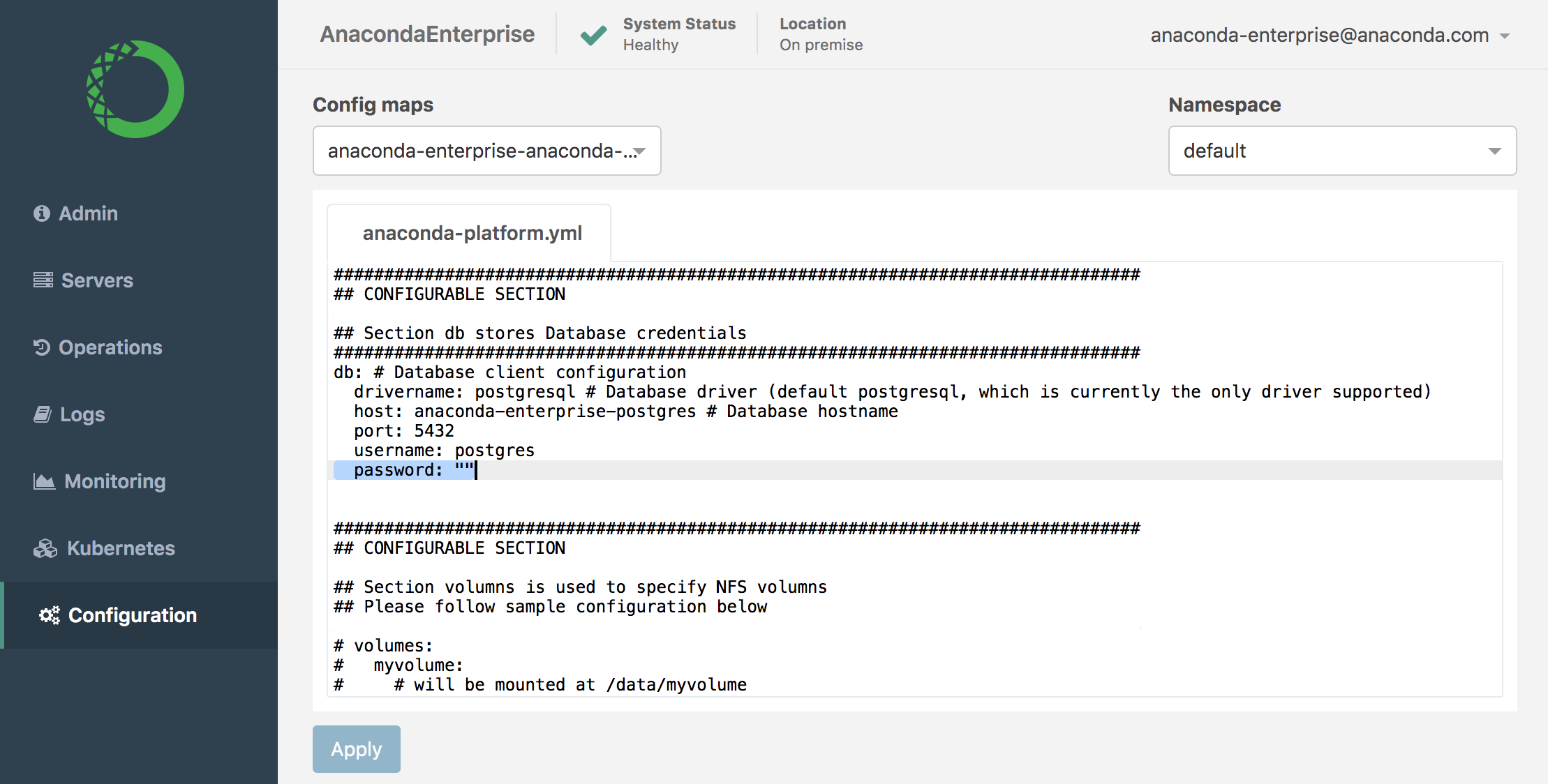
Task: Expand the Config maps dropdown
Action: (x=486, y=151)
